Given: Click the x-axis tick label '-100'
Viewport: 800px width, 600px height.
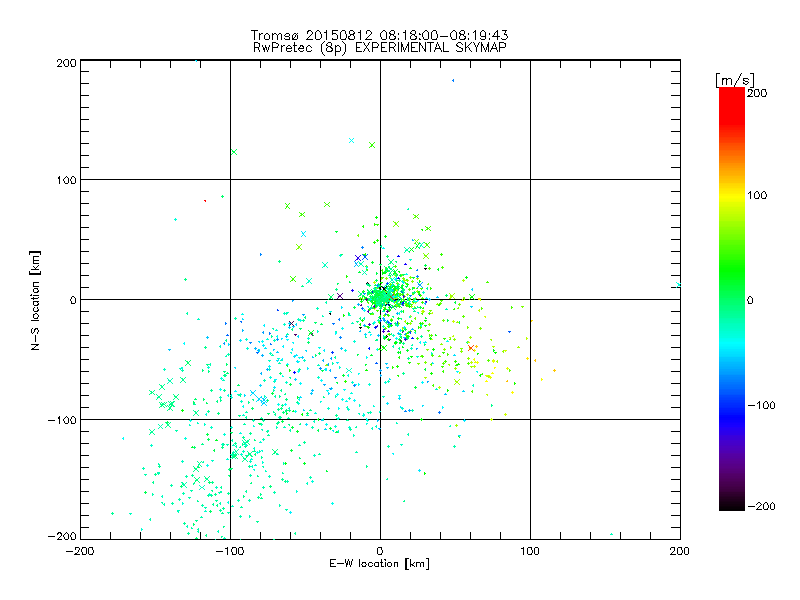Looking at the screenshot, I should (230, 551).
